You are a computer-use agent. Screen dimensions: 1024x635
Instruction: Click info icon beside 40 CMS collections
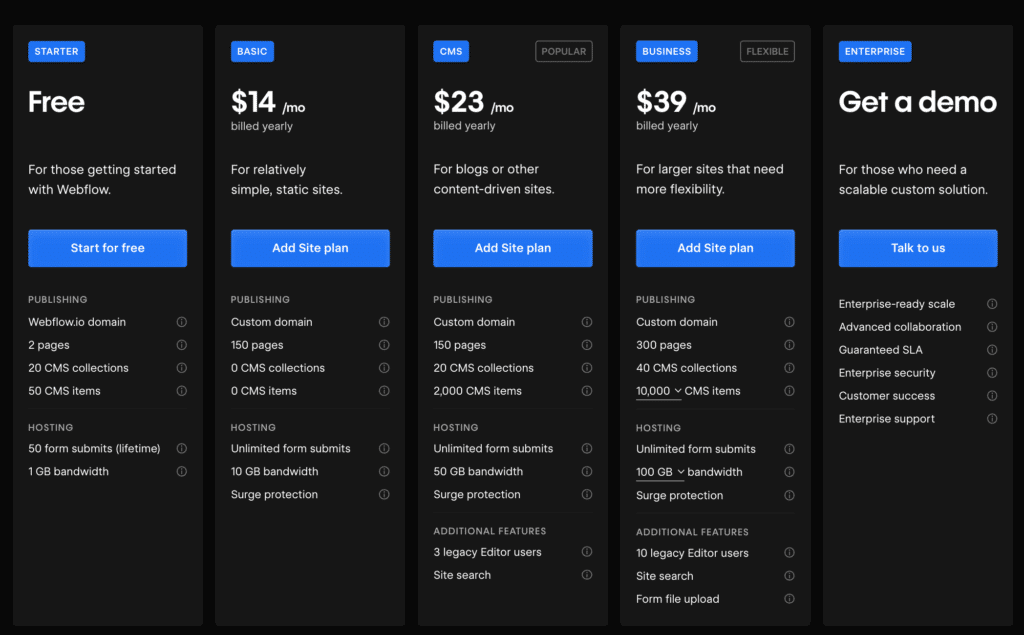click(790, 368)
